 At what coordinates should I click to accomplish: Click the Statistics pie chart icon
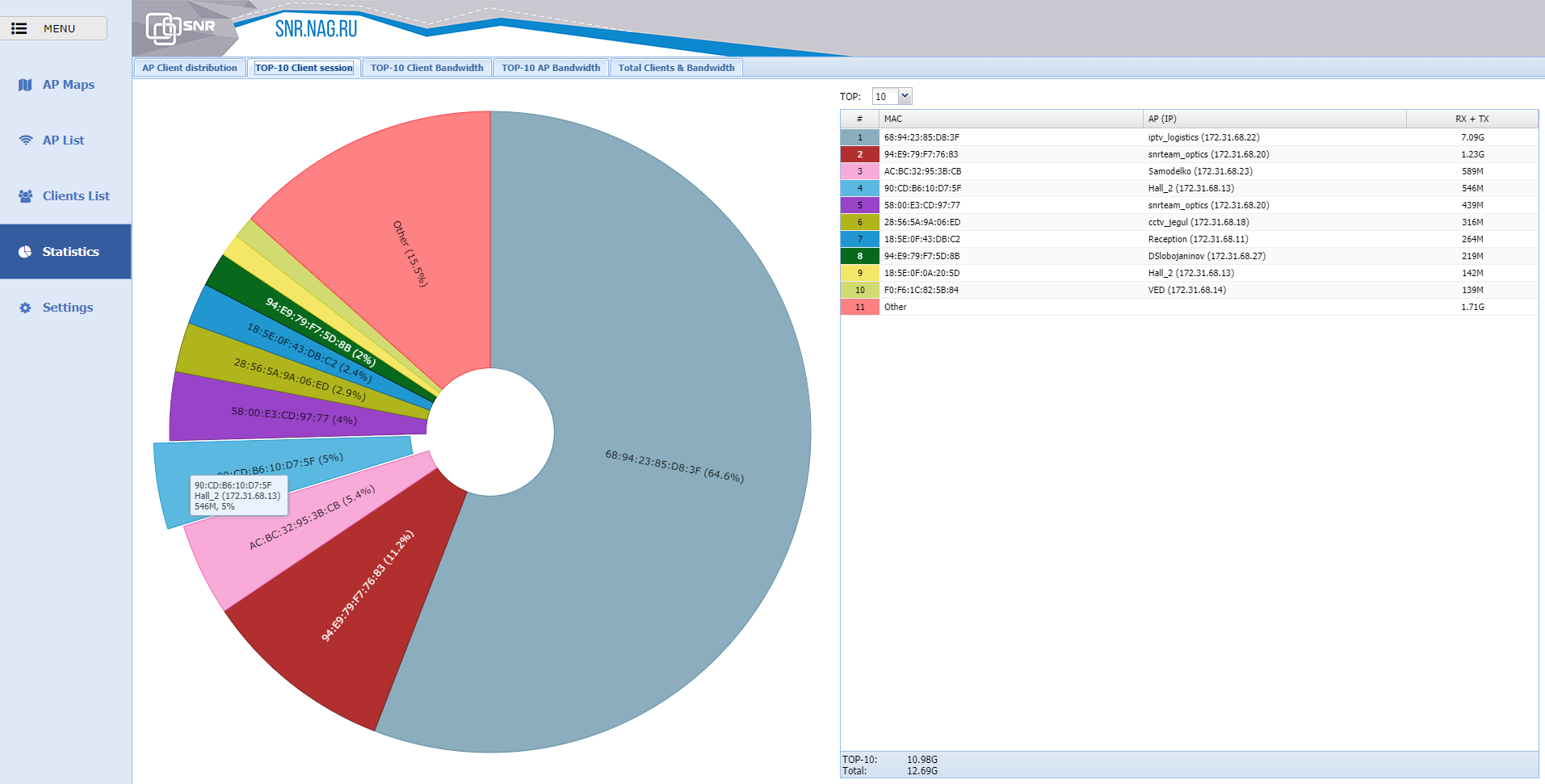tap(25, 252)
